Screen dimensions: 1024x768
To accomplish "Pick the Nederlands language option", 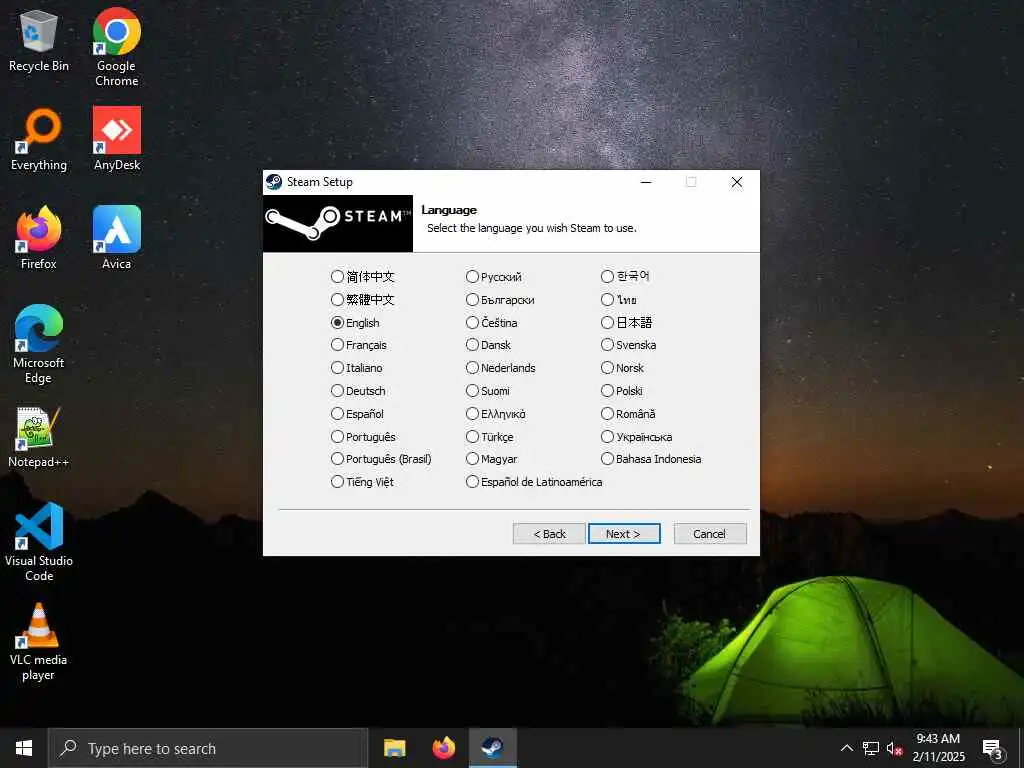I will (501, 368).
